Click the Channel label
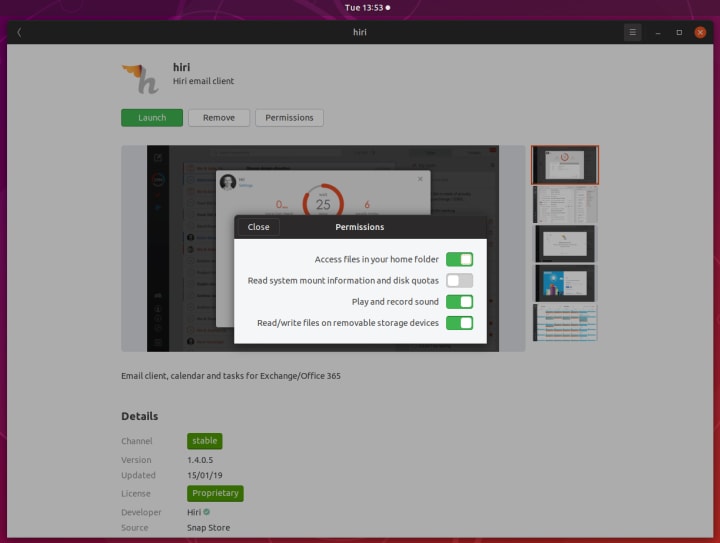Screen dimensions: 720x543 coord(137,441)
